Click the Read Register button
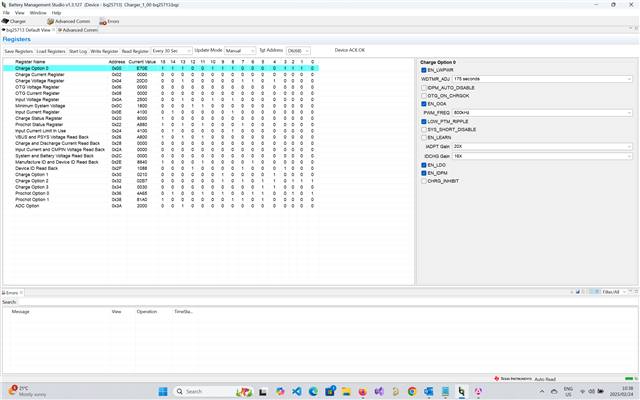This screenshot has width=640, height=400. pyautogui.click(x=135, y=51)
